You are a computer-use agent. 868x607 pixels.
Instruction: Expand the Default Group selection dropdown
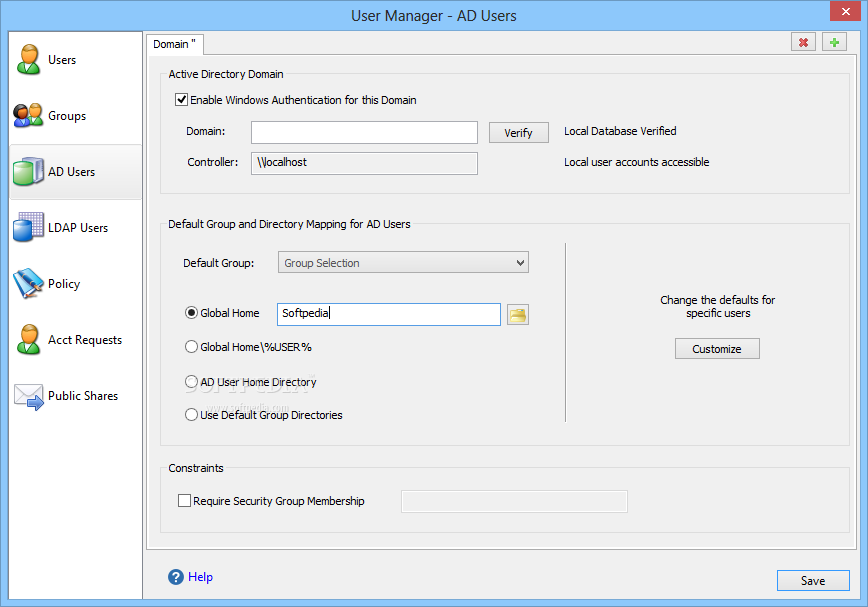(x=403, y=262)
